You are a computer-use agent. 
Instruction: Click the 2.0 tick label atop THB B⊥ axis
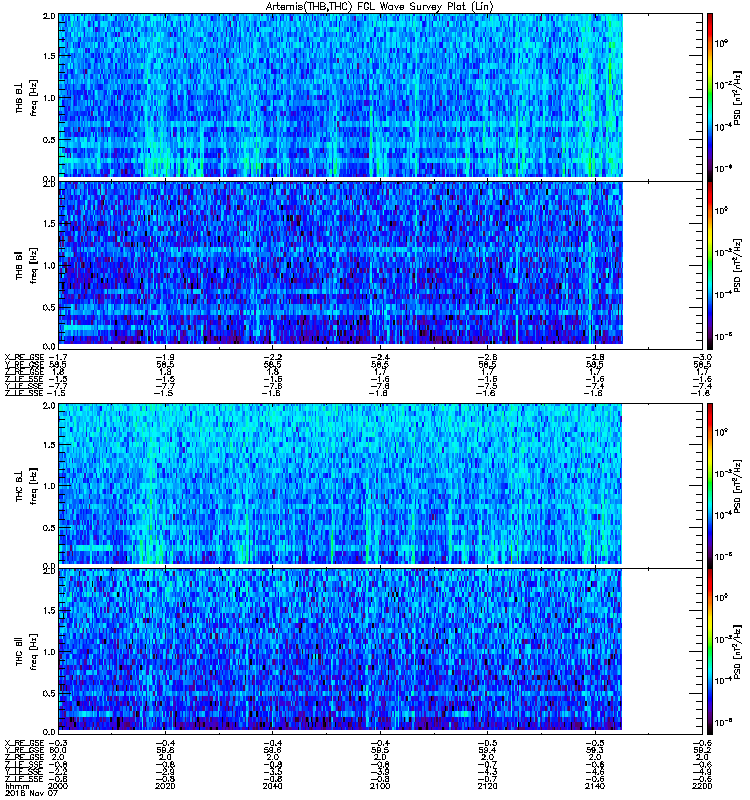click(x=49, y=16)
